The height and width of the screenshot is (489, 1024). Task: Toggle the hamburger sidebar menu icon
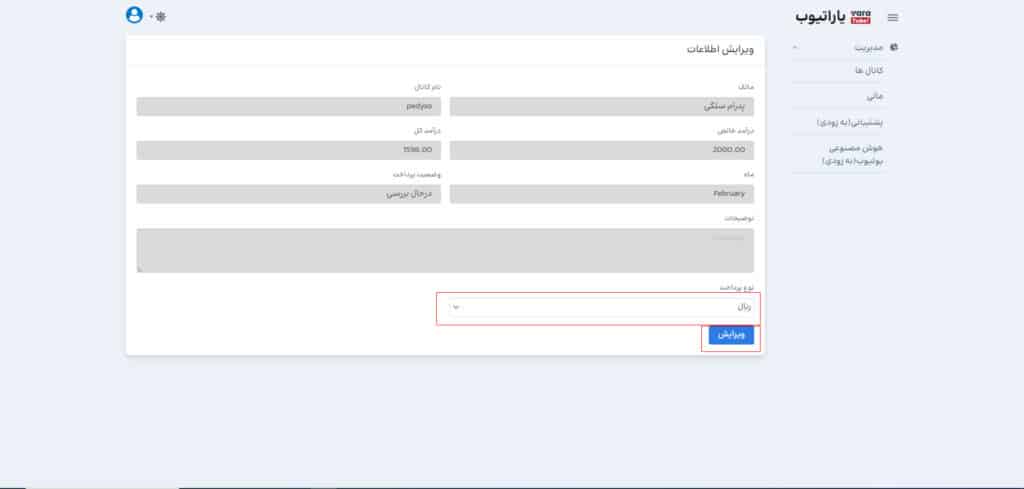coord(893,17)
